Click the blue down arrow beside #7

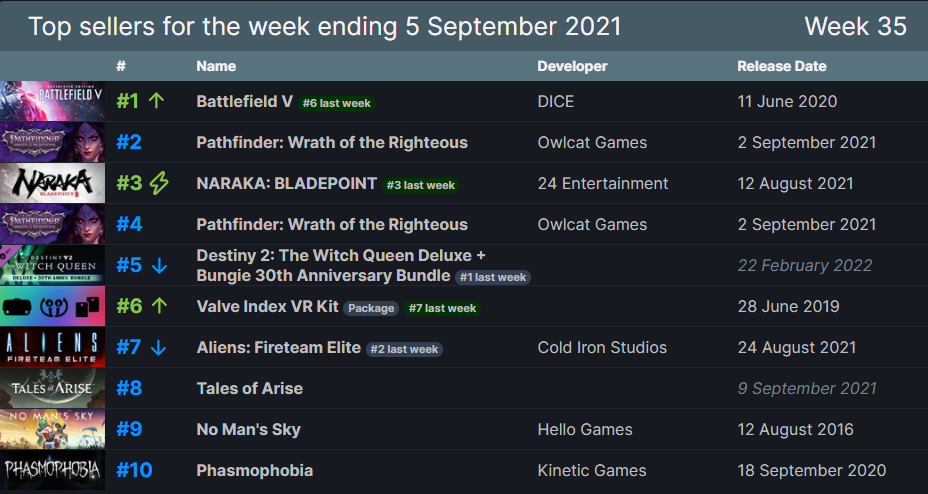point(158,347)
